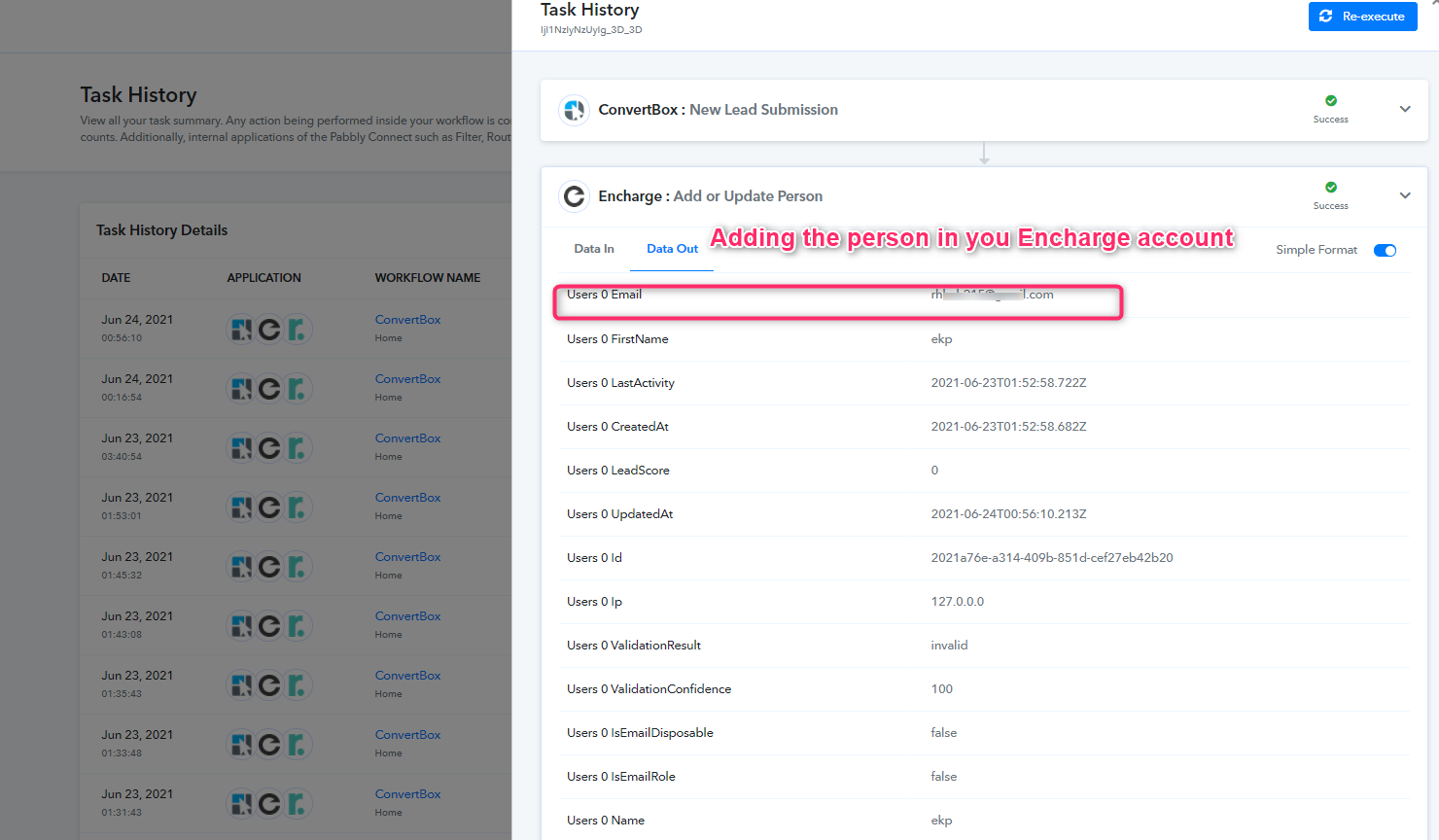Click the DATE column header
The width and height of the screenshot is (1439, 840).
[x=116, y=278]
